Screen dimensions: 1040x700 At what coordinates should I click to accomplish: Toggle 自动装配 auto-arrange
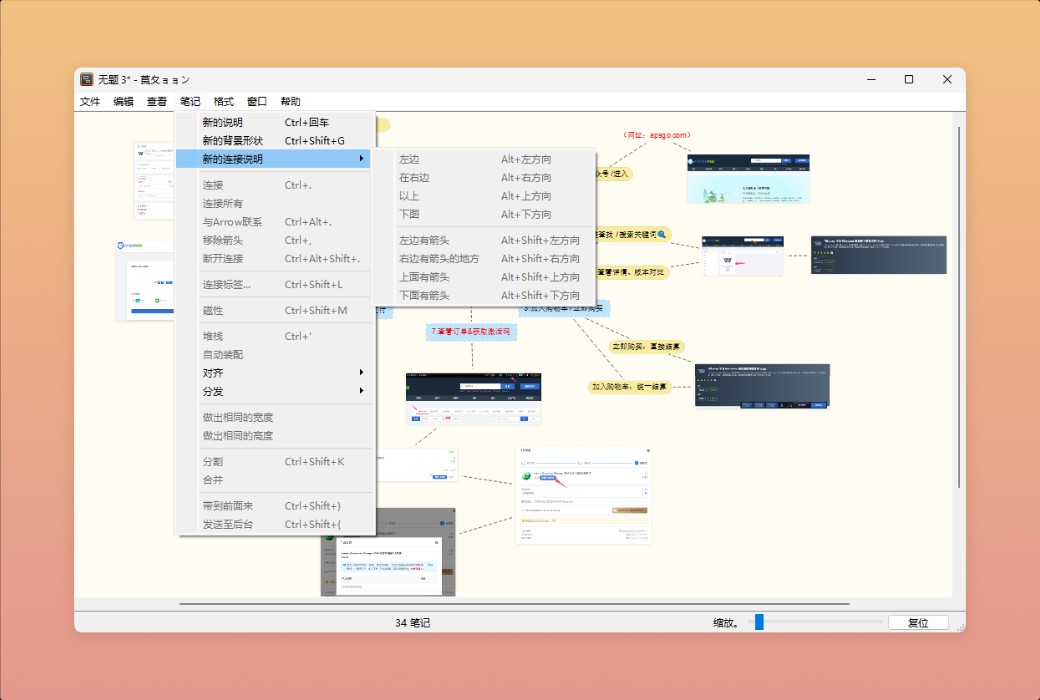(x=220, y=353)
